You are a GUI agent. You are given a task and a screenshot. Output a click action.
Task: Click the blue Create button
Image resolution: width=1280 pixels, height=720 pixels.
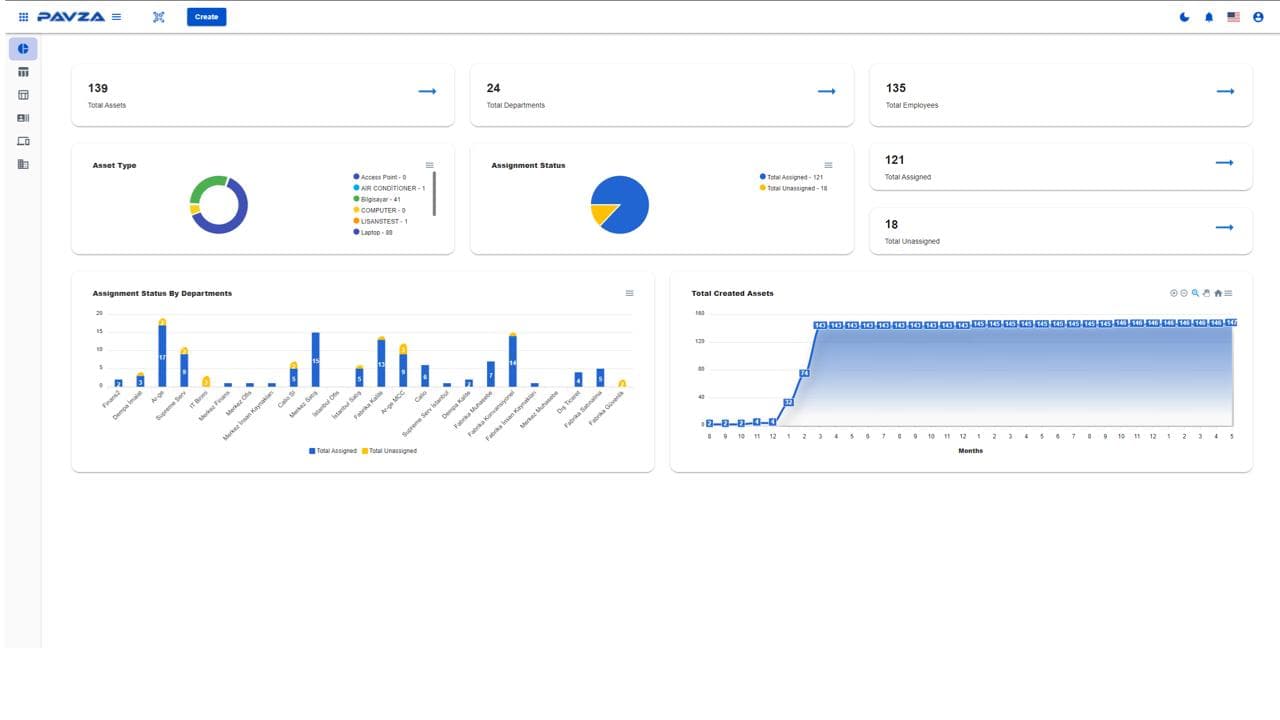pos(206,17)
